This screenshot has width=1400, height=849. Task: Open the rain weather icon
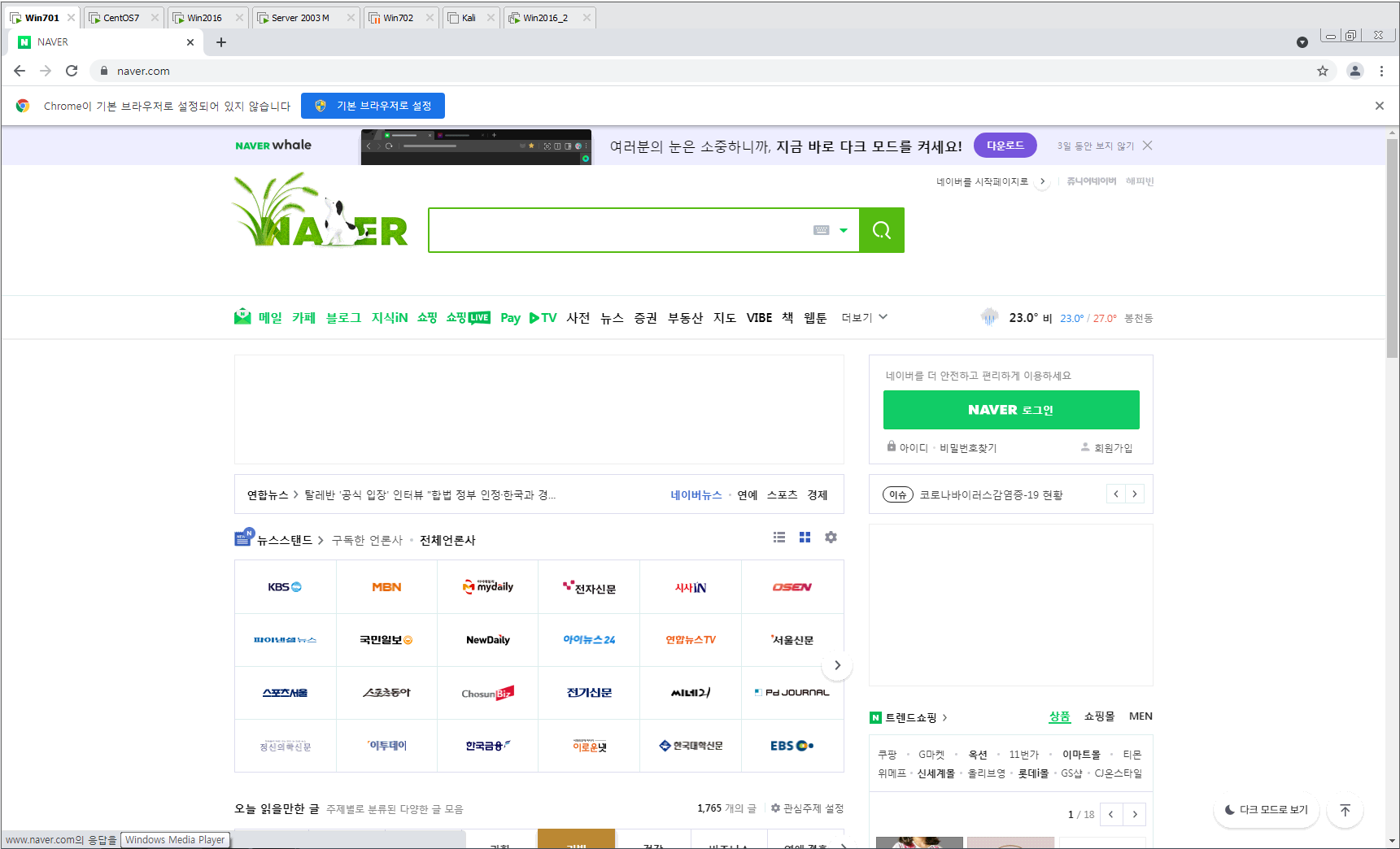[x=989, y=317]
